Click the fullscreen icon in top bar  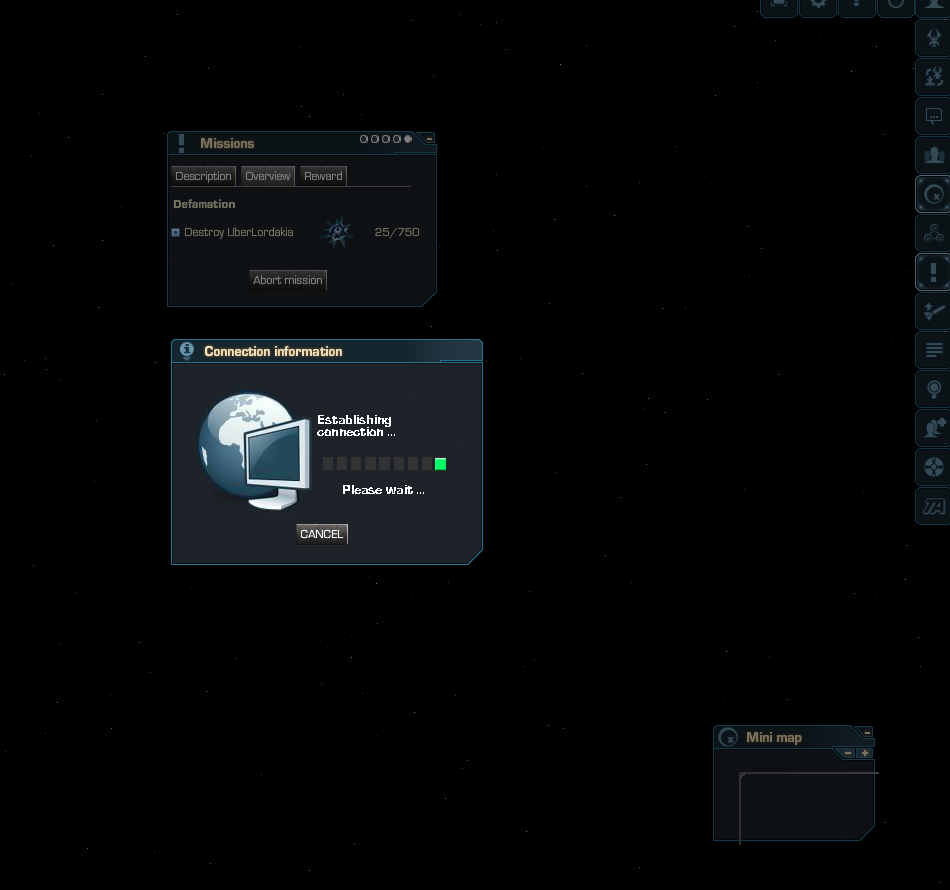point(779,5)
